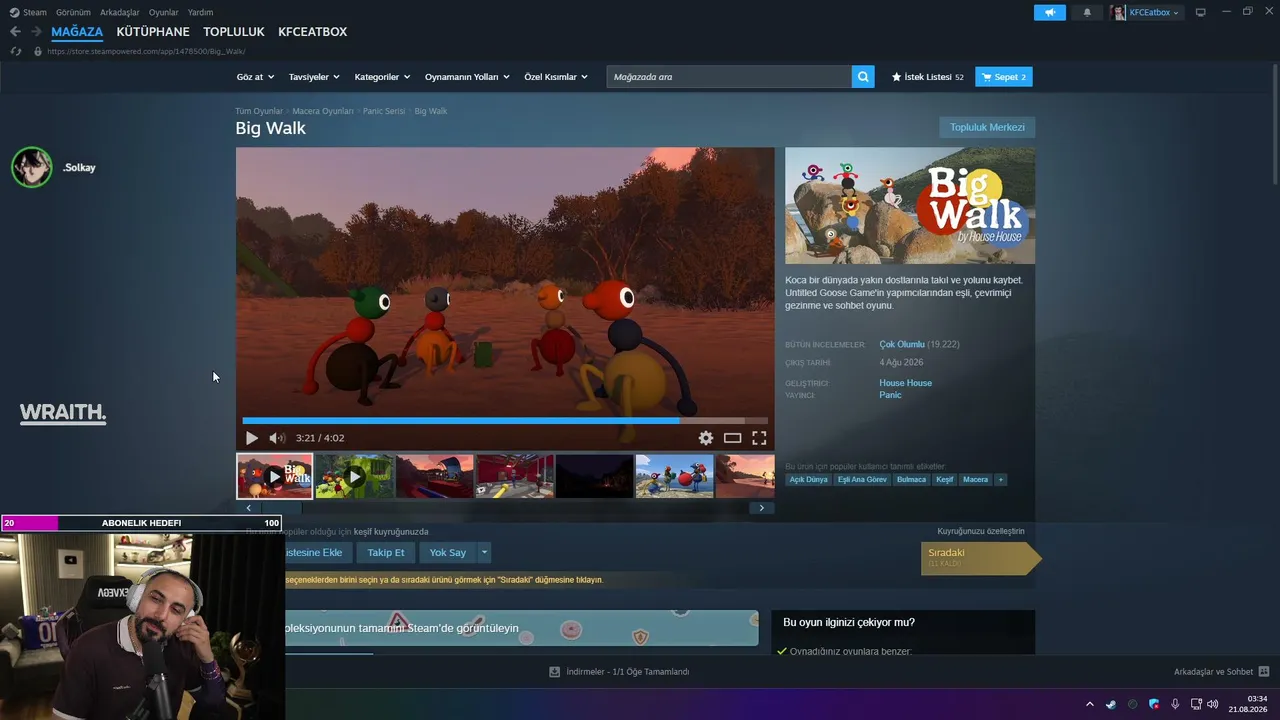Reload the store page

[15, 51]
